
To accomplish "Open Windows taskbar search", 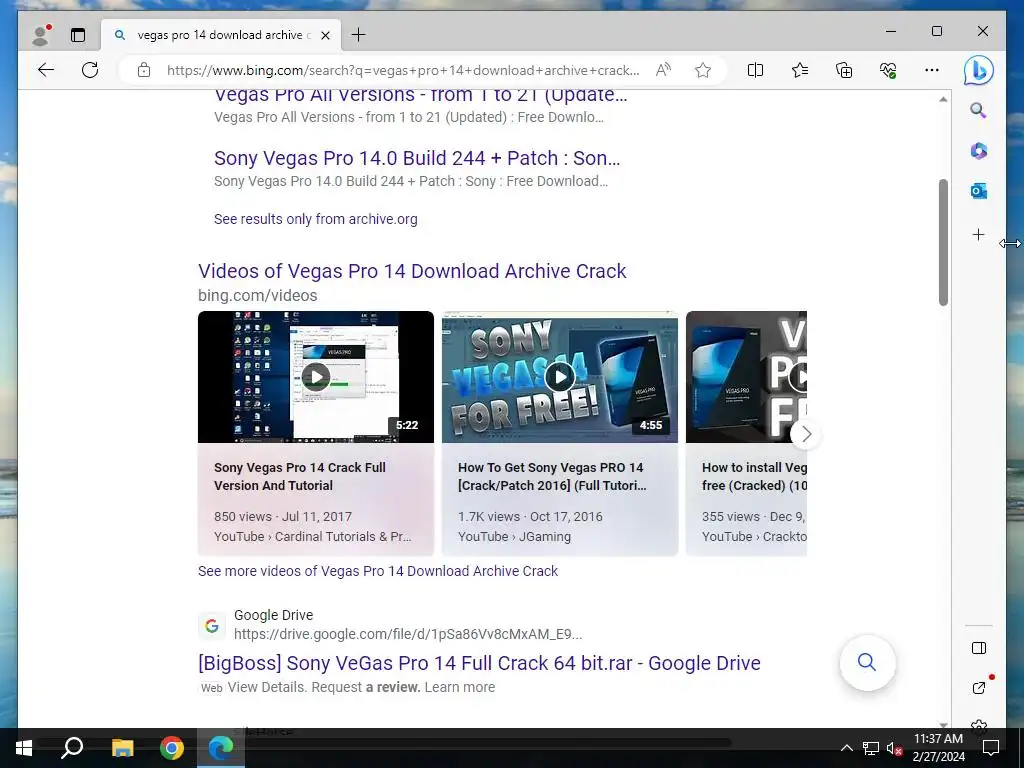I will [x=72, y=748].
